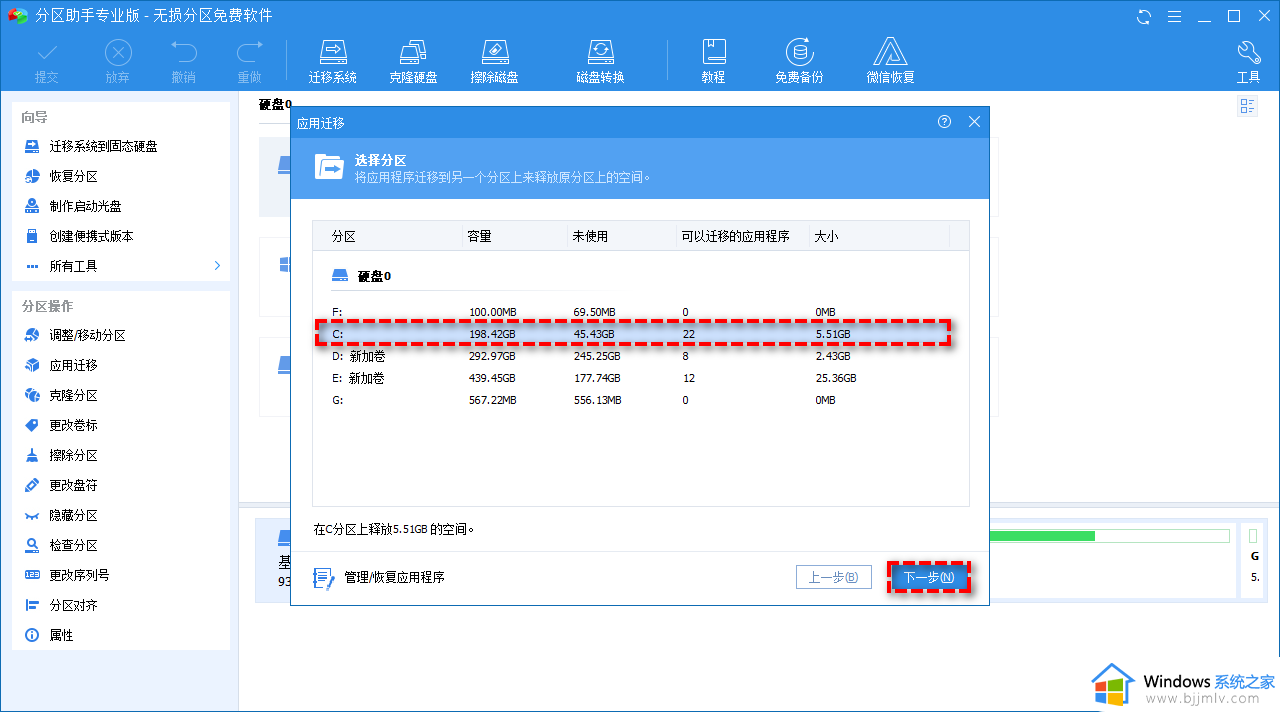This screenshot has height=712, width=1280.
Task: Click the 擦除分区 sidebar icon
Action: coord(31,456)
